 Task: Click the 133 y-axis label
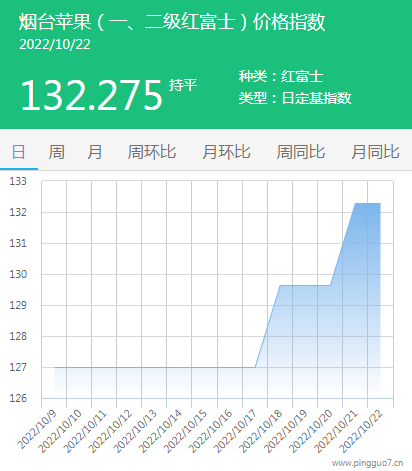coord(18,181)
